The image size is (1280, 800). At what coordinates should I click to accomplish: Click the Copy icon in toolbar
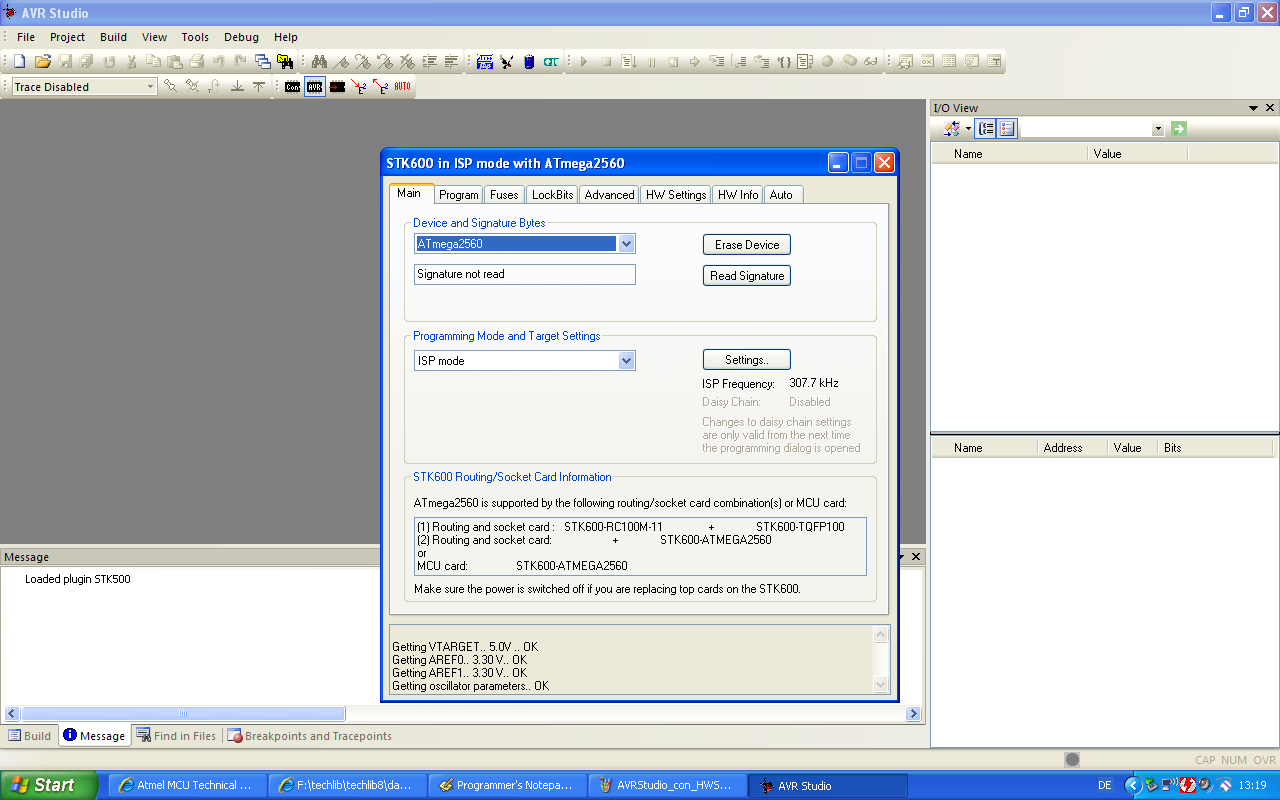(153, 62)
